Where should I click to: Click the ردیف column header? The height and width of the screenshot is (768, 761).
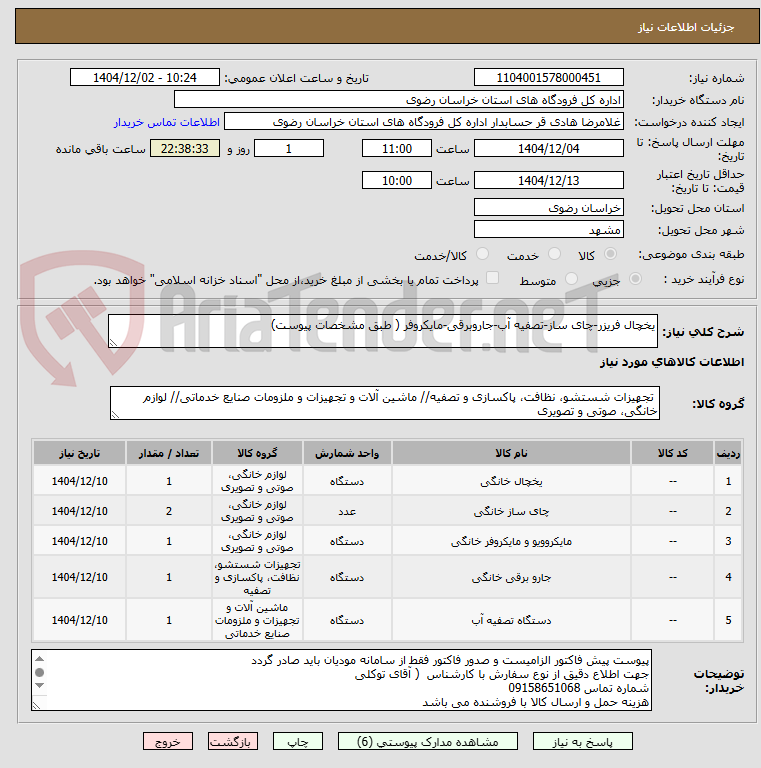tap(728, 453)
